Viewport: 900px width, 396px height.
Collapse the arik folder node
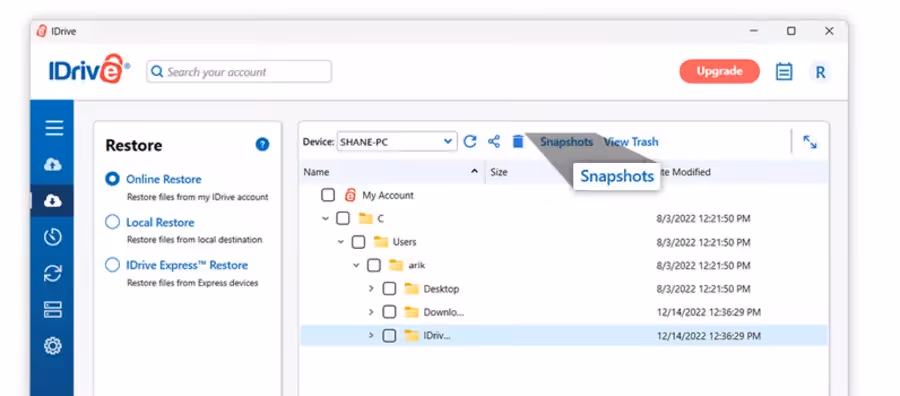pyautogui.click(x=356, y=266)
